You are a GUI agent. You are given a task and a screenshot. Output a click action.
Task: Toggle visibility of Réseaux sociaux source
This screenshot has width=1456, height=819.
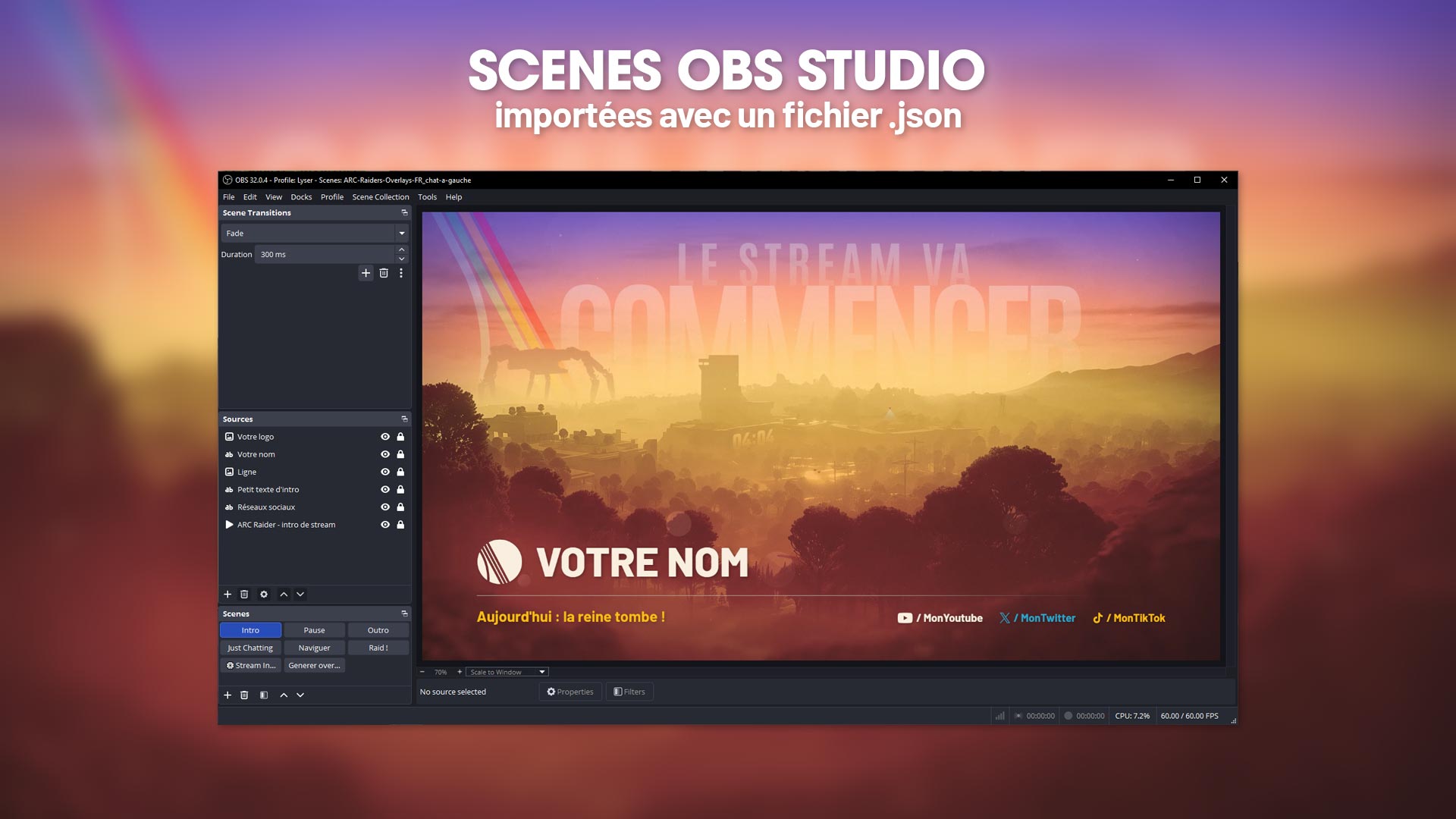tap(385, 507)
